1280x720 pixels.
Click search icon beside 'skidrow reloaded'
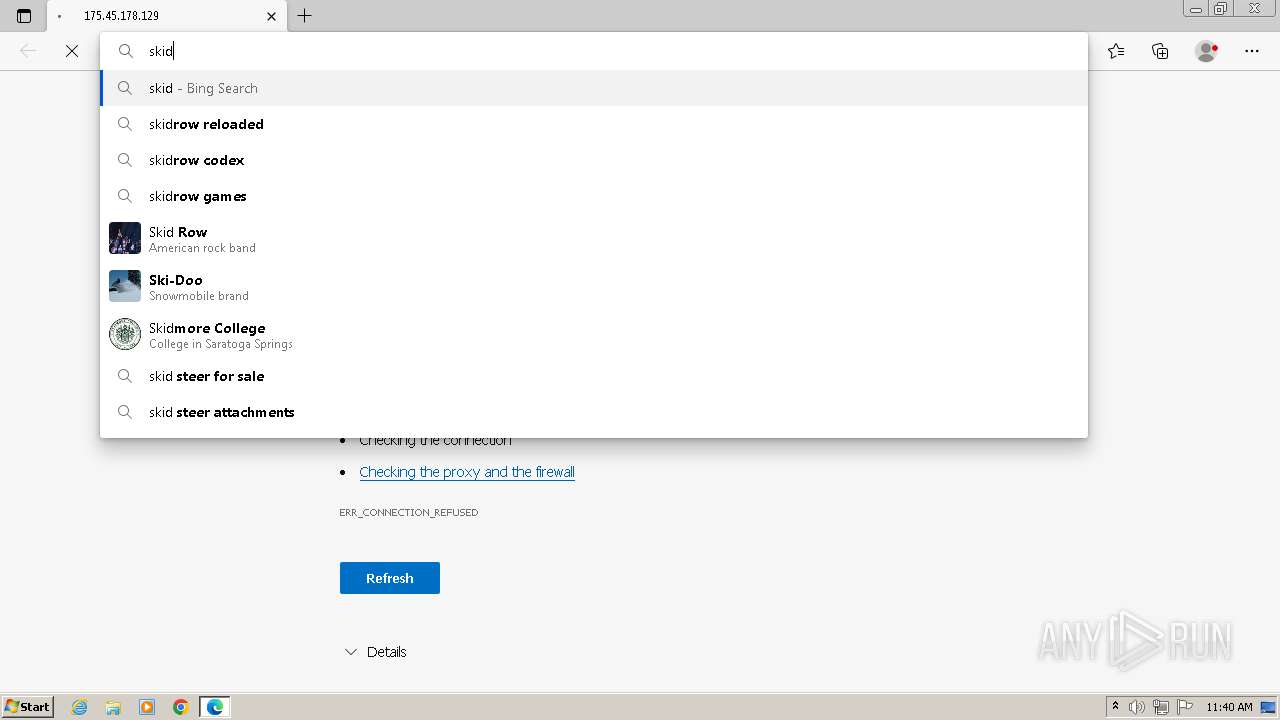[x=125, y=124]
